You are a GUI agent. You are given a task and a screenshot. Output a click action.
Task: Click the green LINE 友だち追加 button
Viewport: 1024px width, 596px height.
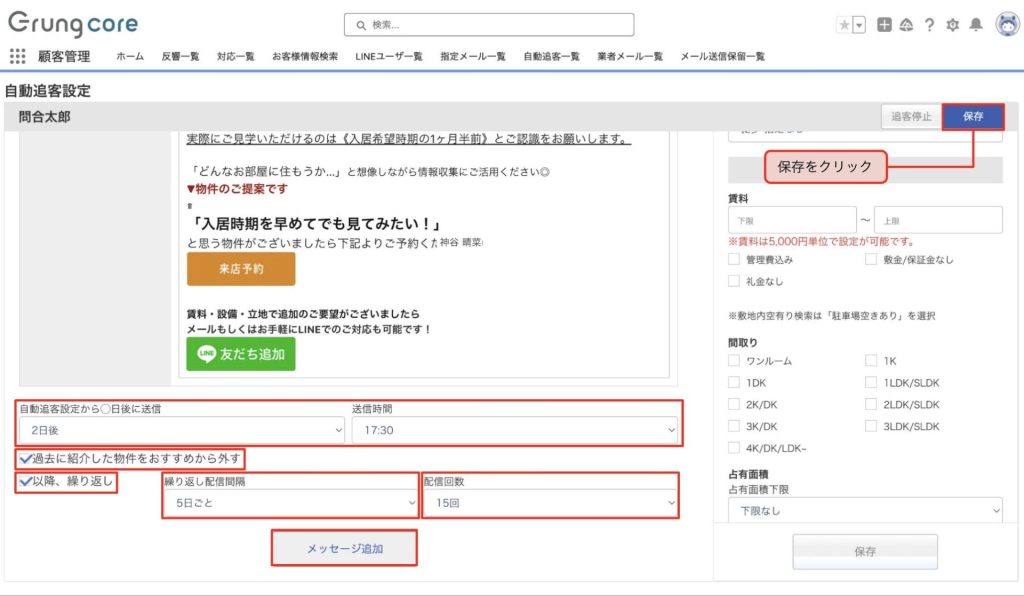click(x=241, y=354)
